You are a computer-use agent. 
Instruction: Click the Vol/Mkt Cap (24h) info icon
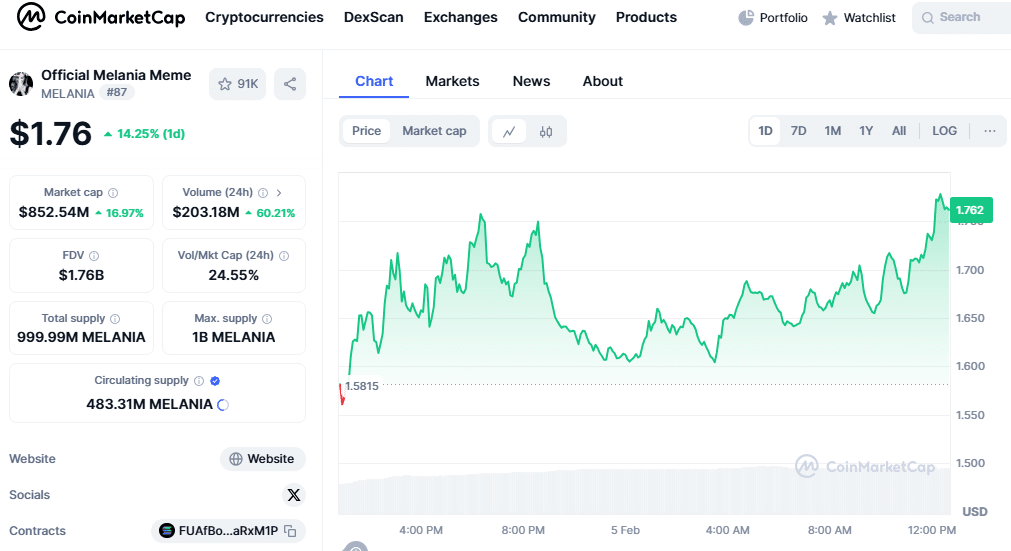click(x=284, y=256)
